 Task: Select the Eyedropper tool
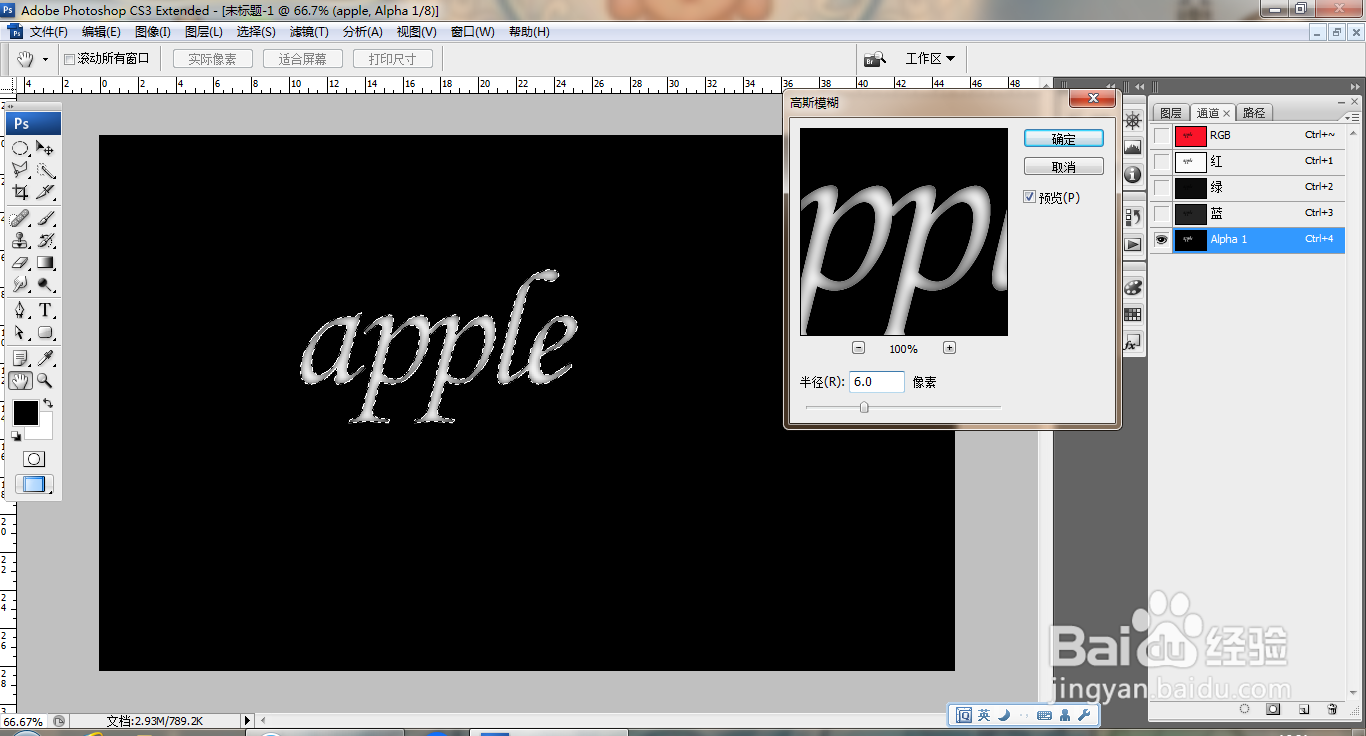coord(45,358)
